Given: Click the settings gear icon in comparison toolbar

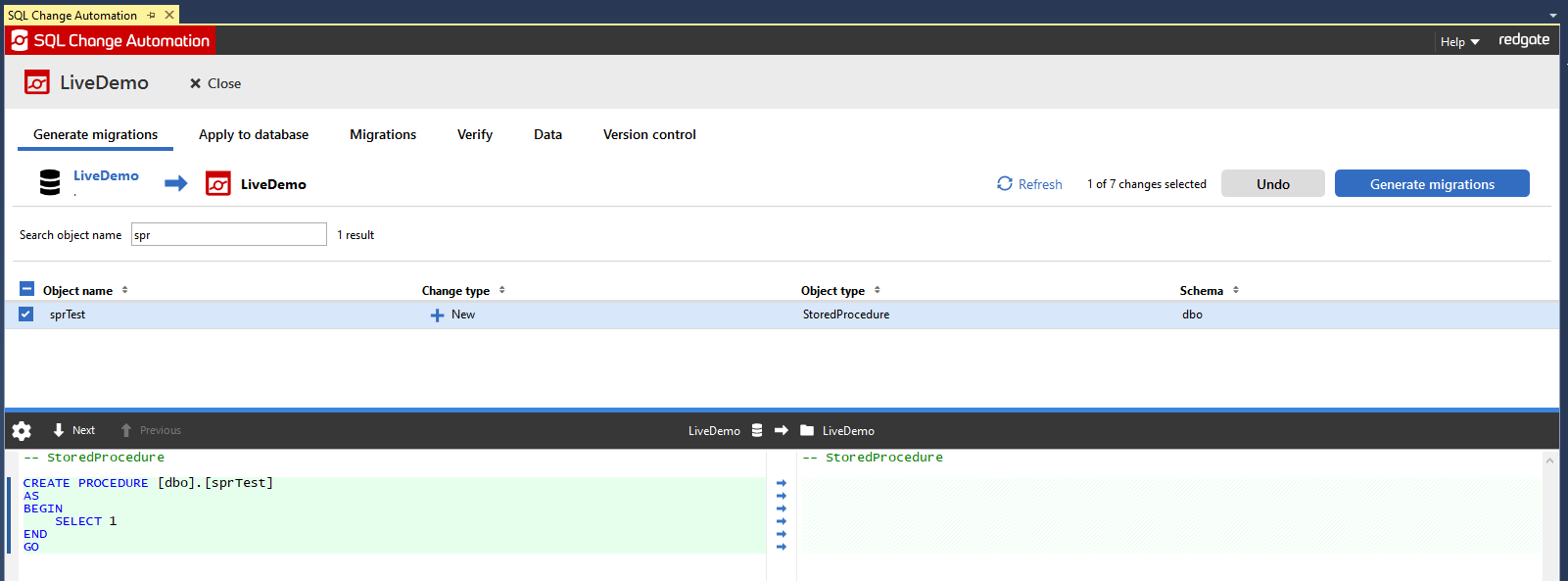Looking at the screenshot, I should click(x=22, y=431).
